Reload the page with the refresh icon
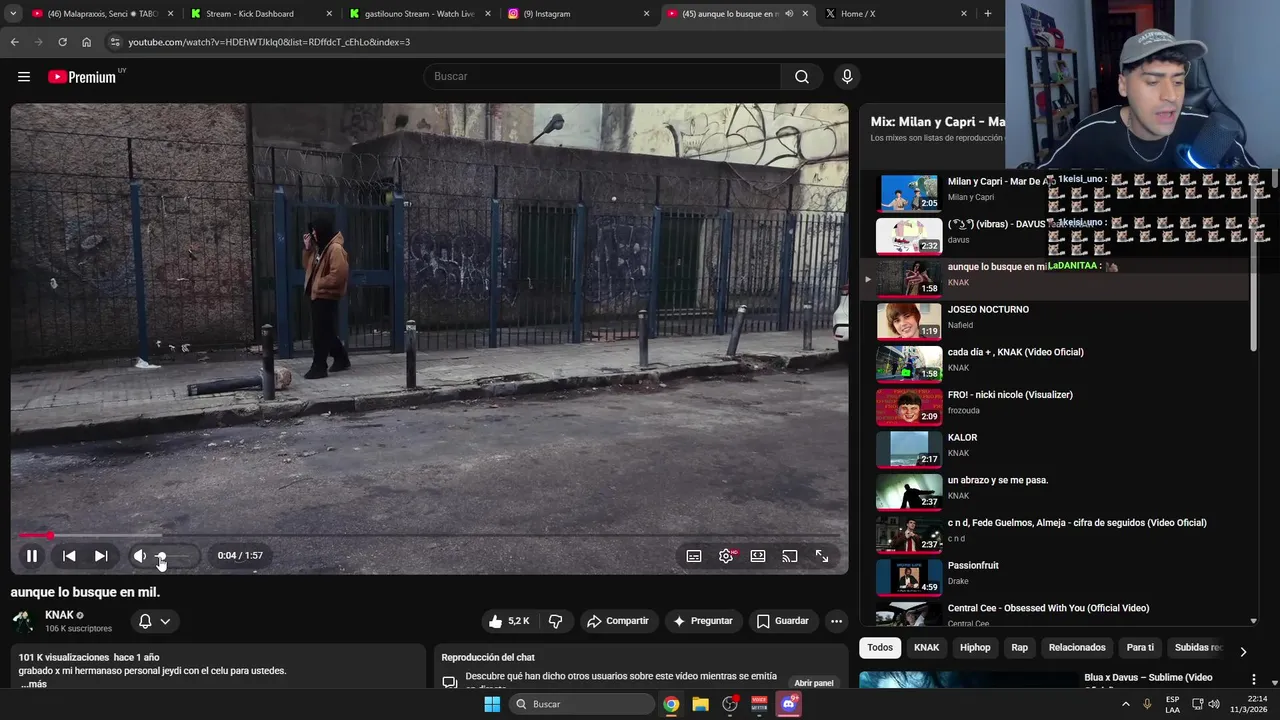 [x=62, y=42]
